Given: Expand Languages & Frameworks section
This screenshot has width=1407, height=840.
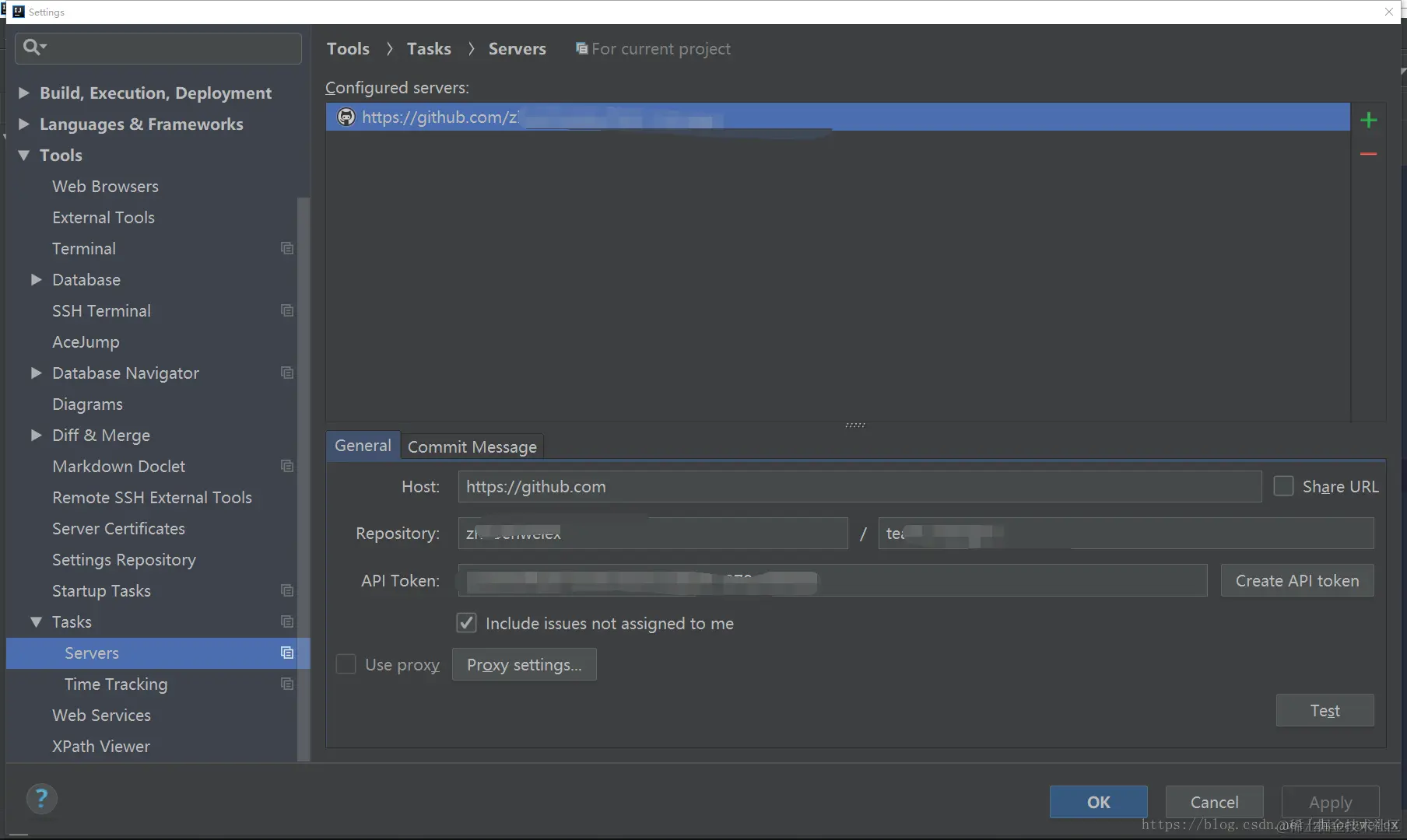Looking at the screenshot, I should click(x=23, y=124).
